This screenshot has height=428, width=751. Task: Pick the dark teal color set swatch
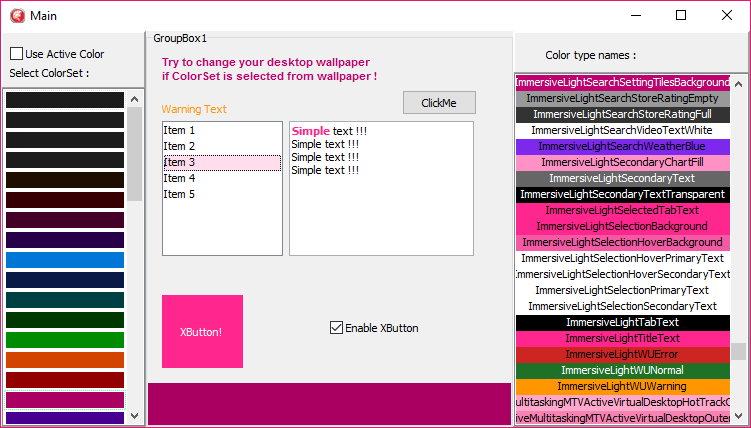[65, 300]
